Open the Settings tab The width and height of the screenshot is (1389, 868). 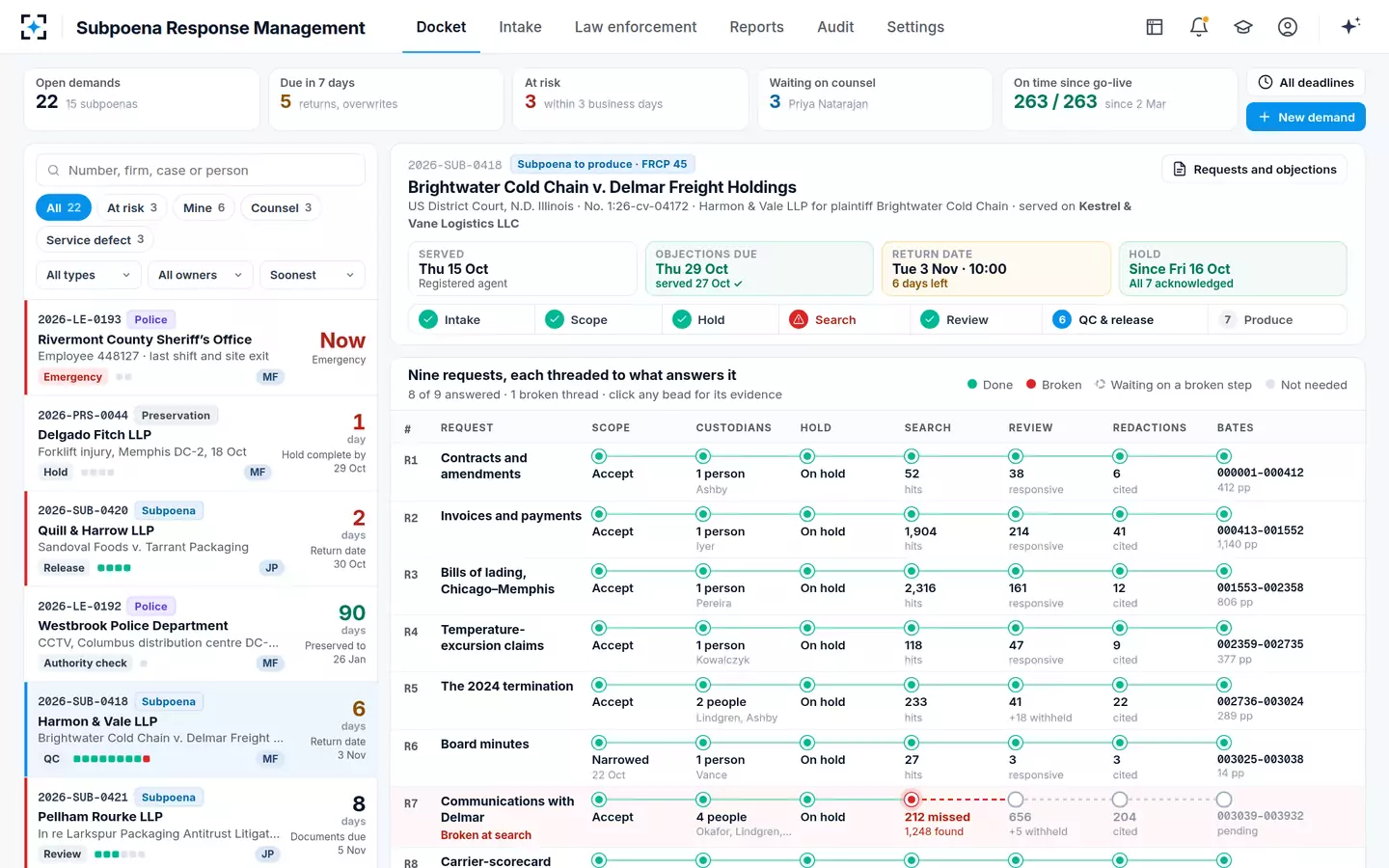[x=915, y=27]
